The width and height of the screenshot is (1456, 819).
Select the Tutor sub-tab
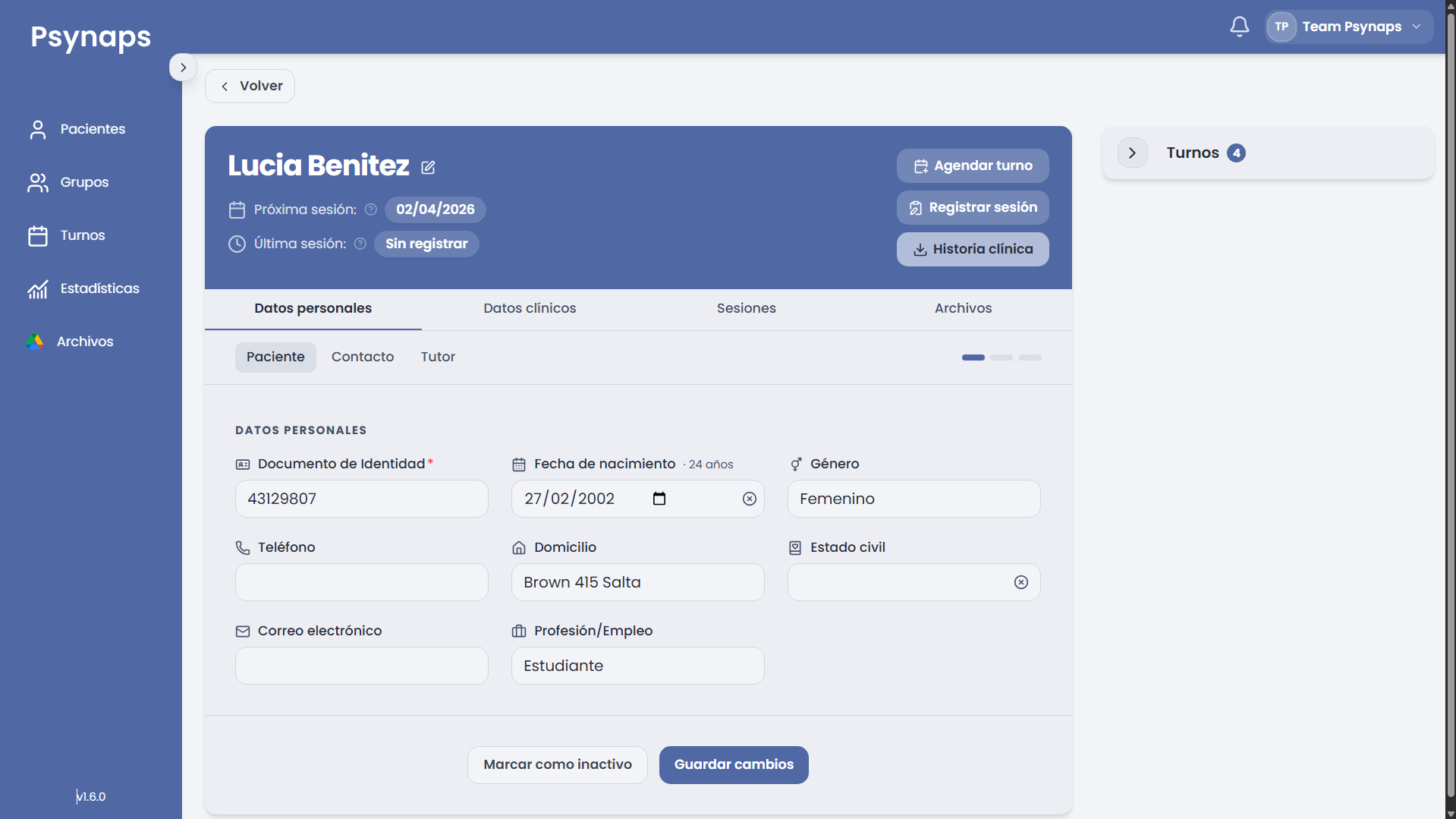[x=438, y=358]
